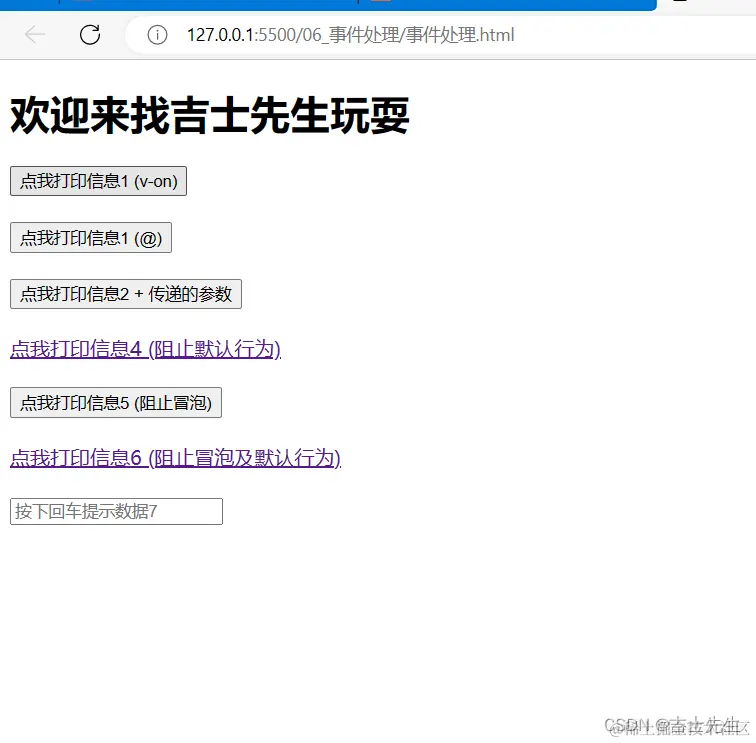The image size is (756, 743).
Task: Open link 点我打印信息6 (阻止冒泡及默认行为)
Action: [176, 458]
